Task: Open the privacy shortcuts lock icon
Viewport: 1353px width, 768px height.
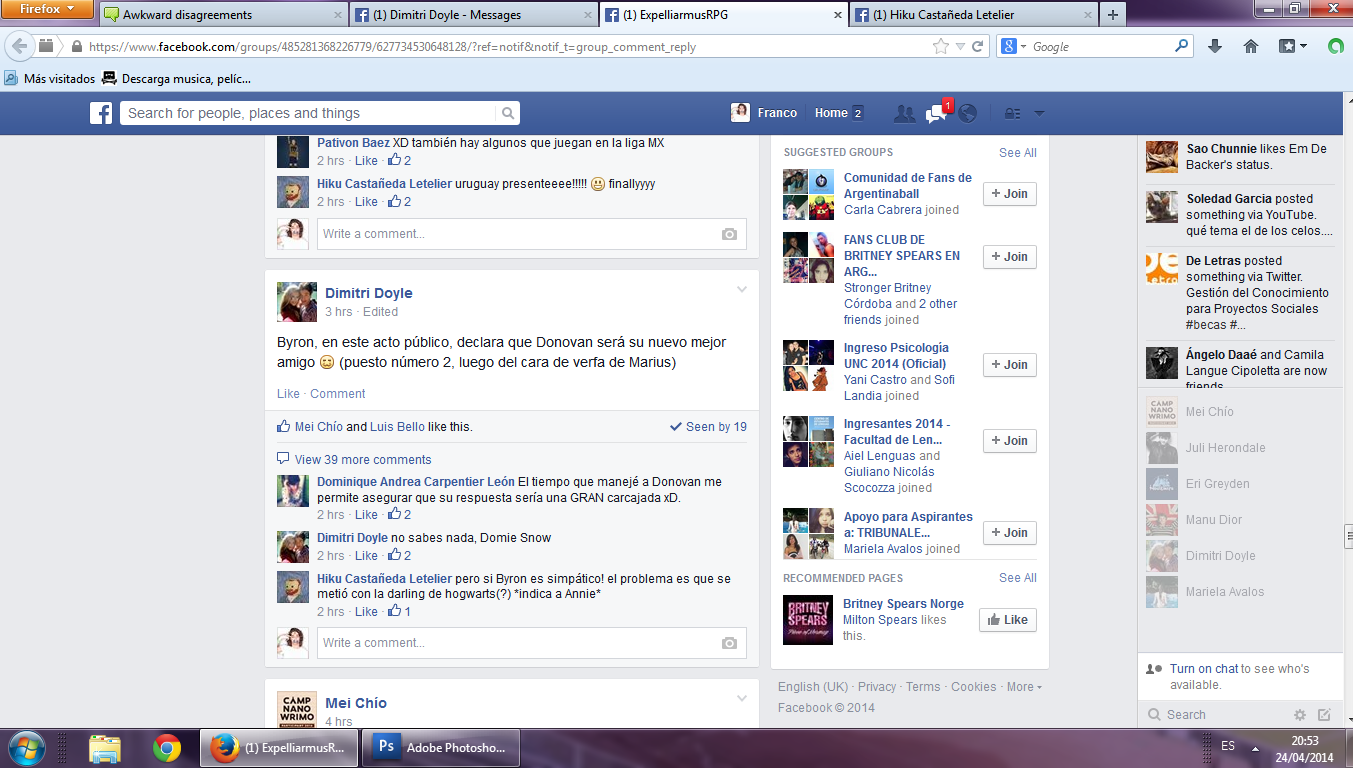Action: coord(1013,114)
